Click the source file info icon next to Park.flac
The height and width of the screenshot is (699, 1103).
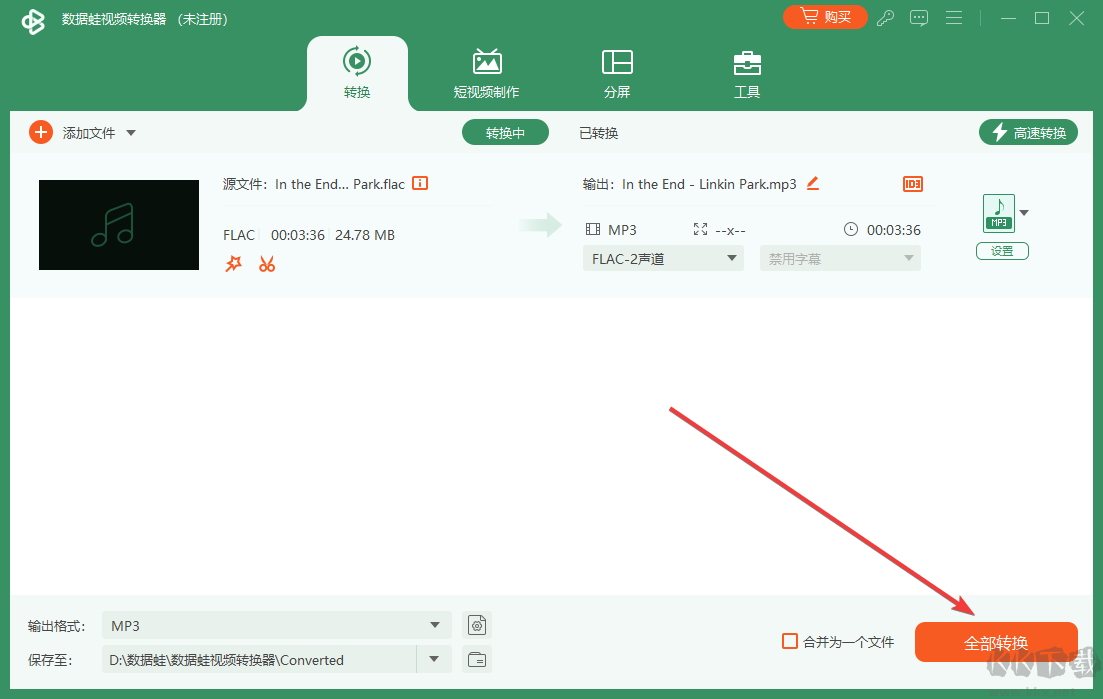point(419,183)
